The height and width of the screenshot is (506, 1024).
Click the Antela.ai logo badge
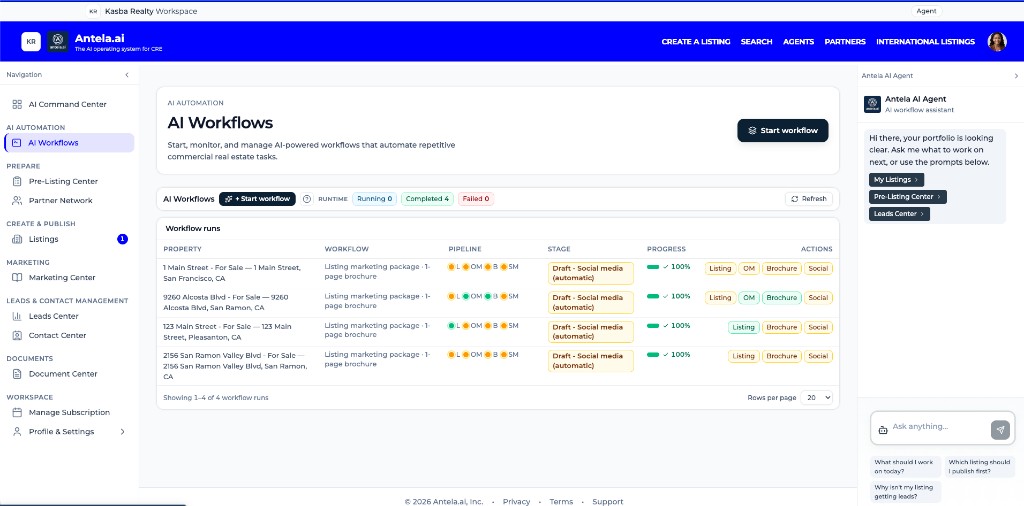pos(57,41)
